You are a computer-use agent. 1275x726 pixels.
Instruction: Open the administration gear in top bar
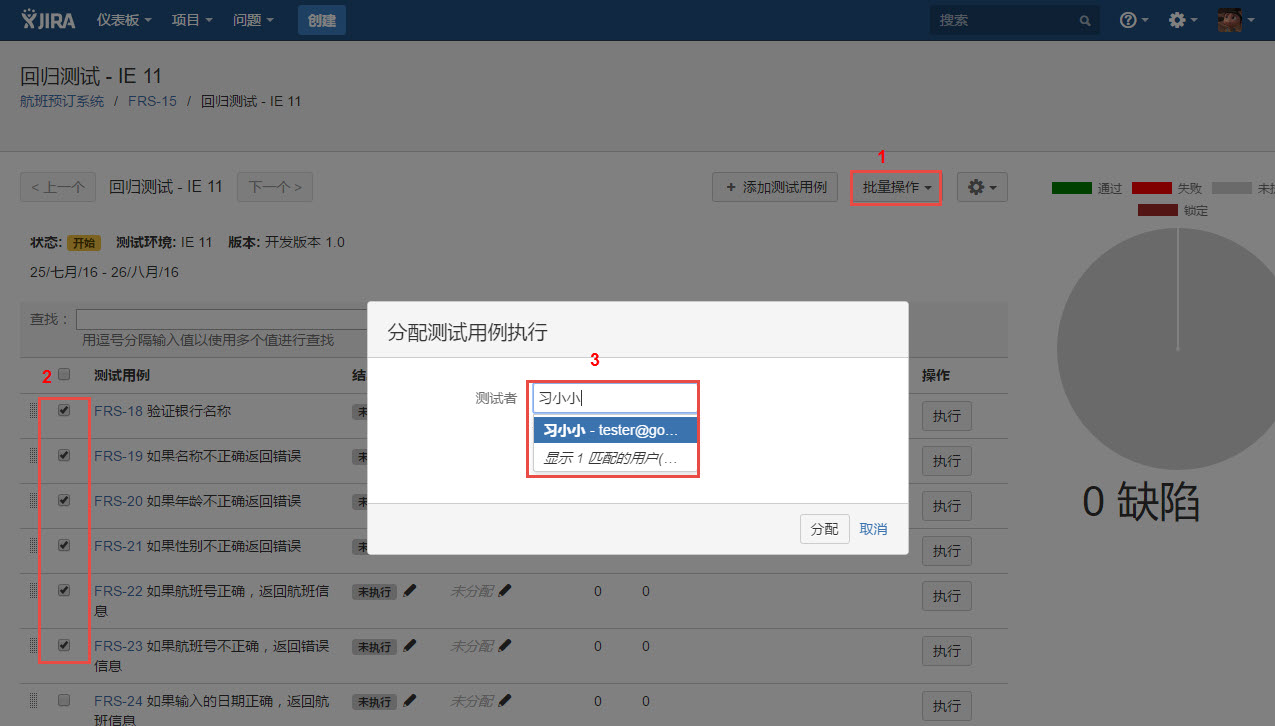coord(1182,20)
